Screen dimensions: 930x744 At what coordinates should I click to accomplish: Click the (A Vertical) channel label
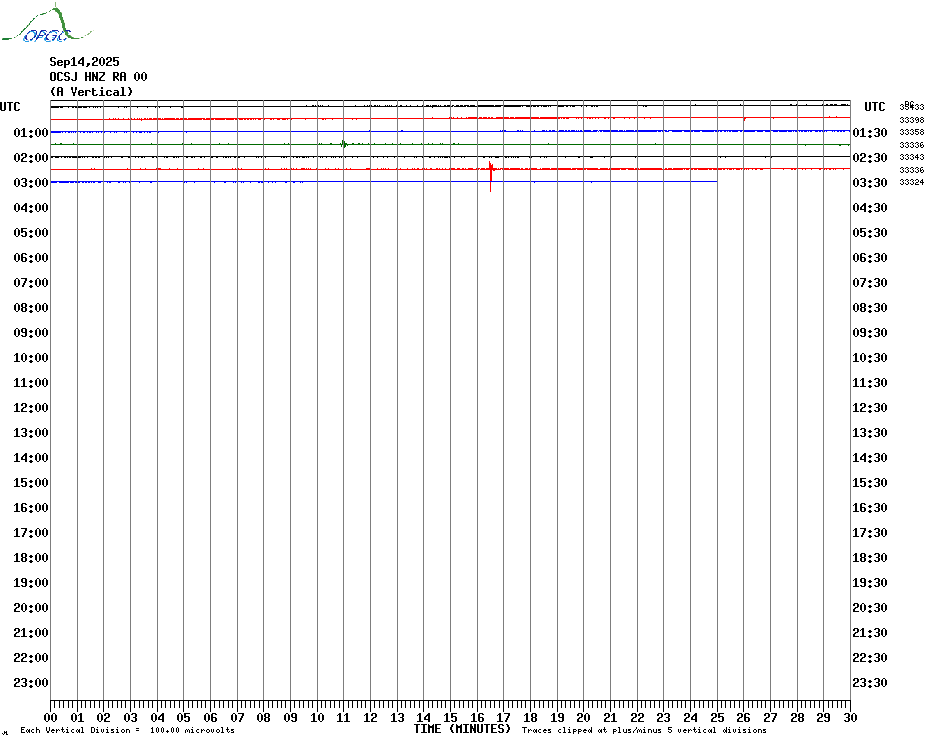click(x=91, y=92)
